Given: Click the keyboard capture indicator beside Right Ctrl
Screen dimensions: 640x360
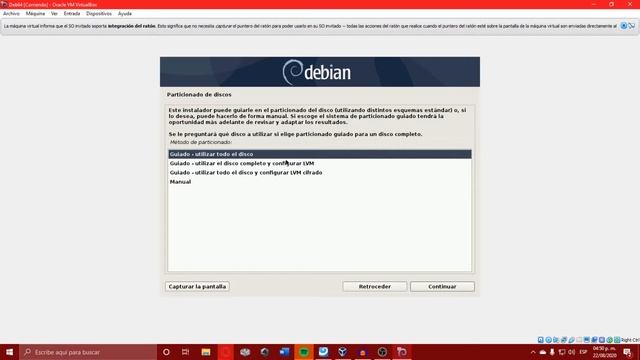Looking at the screenshot, I should click(x=617, y=340).
